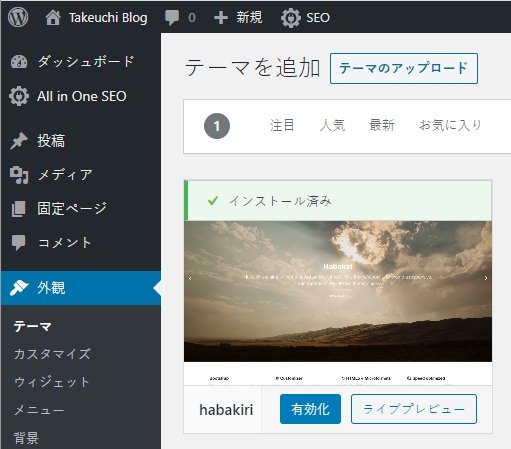Select 外観 in the sidebar
Viewport: 511px width, 449px height.
tap(51, 287)
